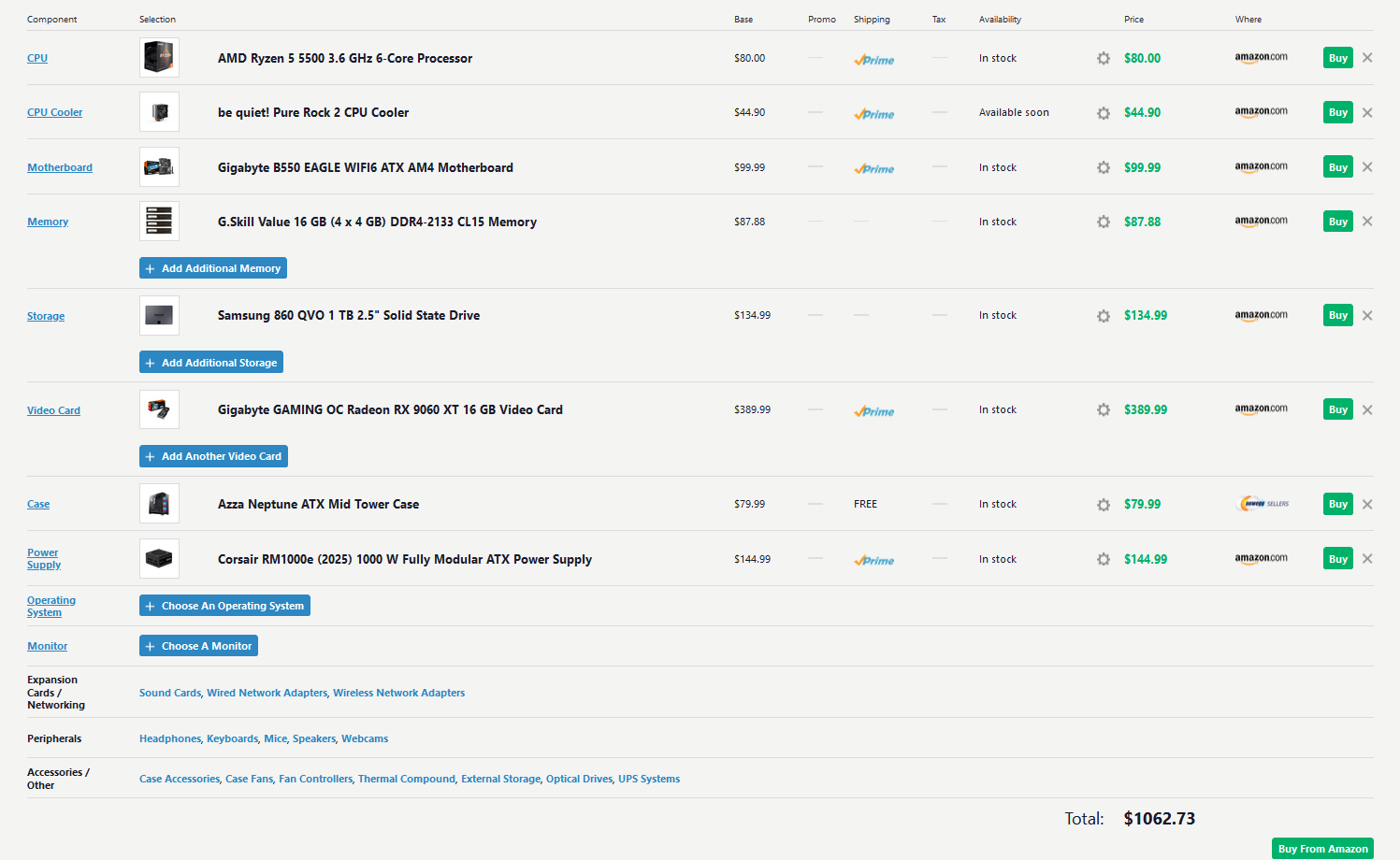The width and height of the screenshot is (1400, 860).
Task: Buy the AMD Ryzen 5 5500
Action: (1338, 58)
